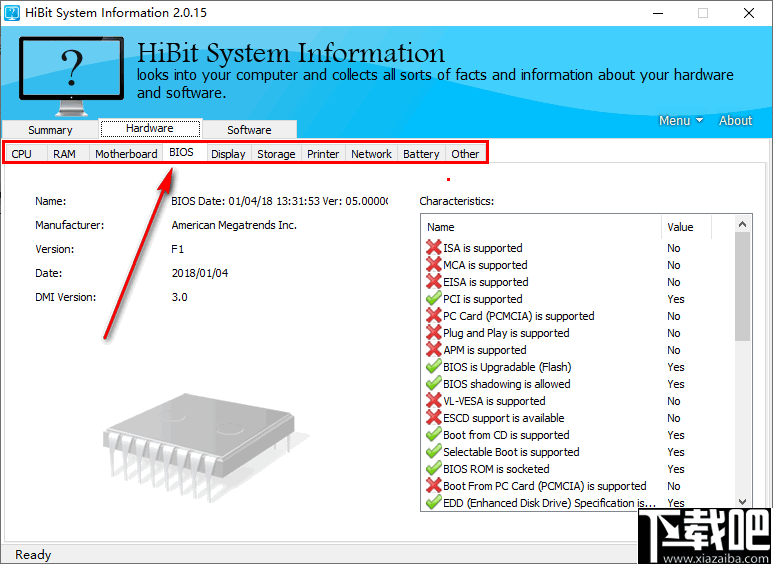
Task: Sort characteristics by Value column header
Action: 686,227
